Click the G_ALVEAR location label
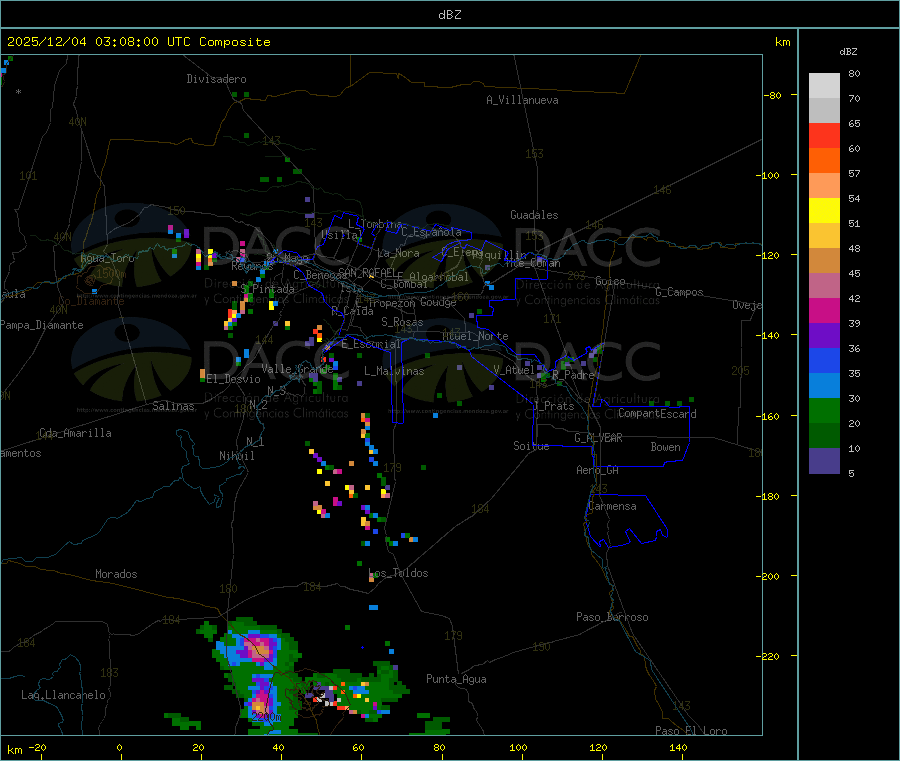 coord(599,438)
